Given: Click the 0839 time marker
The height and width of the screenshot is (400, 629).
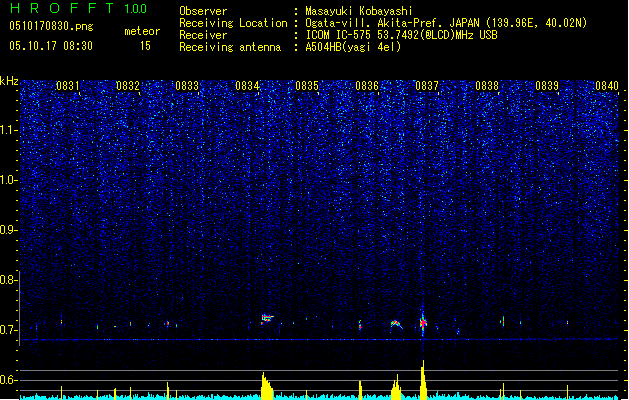Looking at the screenshot, I should coord(547,86).
